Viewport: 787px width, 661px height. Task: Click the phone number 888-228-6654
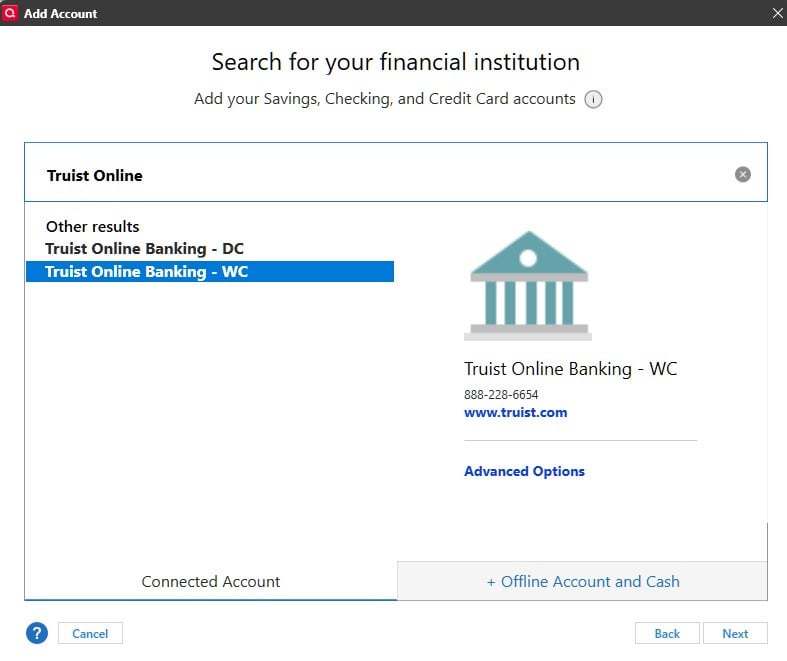pos(501,395)
